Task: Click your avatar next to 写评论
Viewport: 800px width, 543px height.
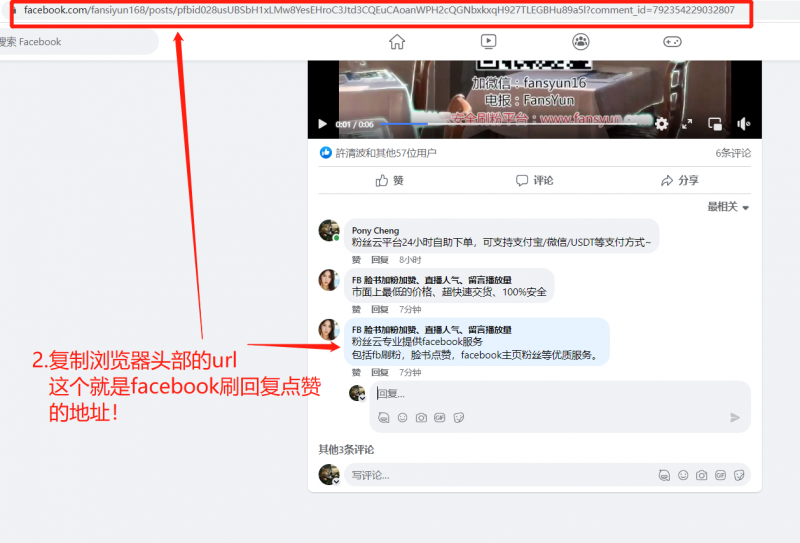Action: pos(329,475)
